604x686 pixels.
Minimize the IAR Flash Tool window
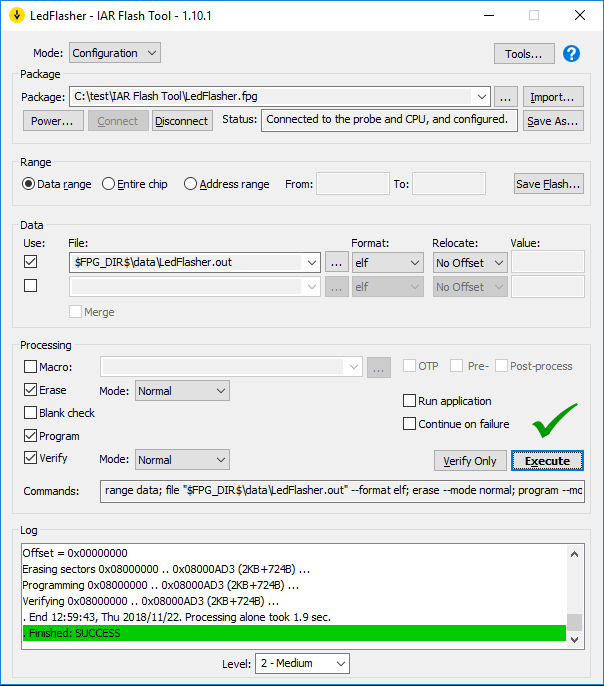(x=489, y=15)
